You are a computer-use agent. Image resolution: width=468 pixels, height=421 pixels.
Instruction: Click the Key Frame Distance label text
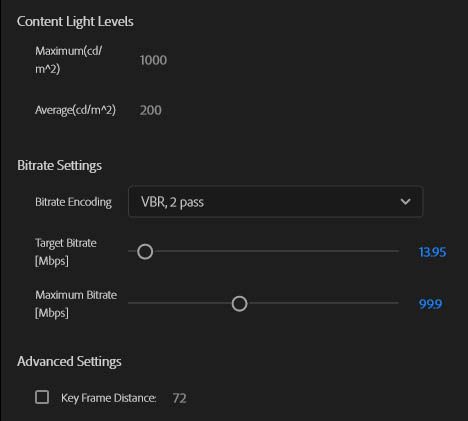(109, 398)
